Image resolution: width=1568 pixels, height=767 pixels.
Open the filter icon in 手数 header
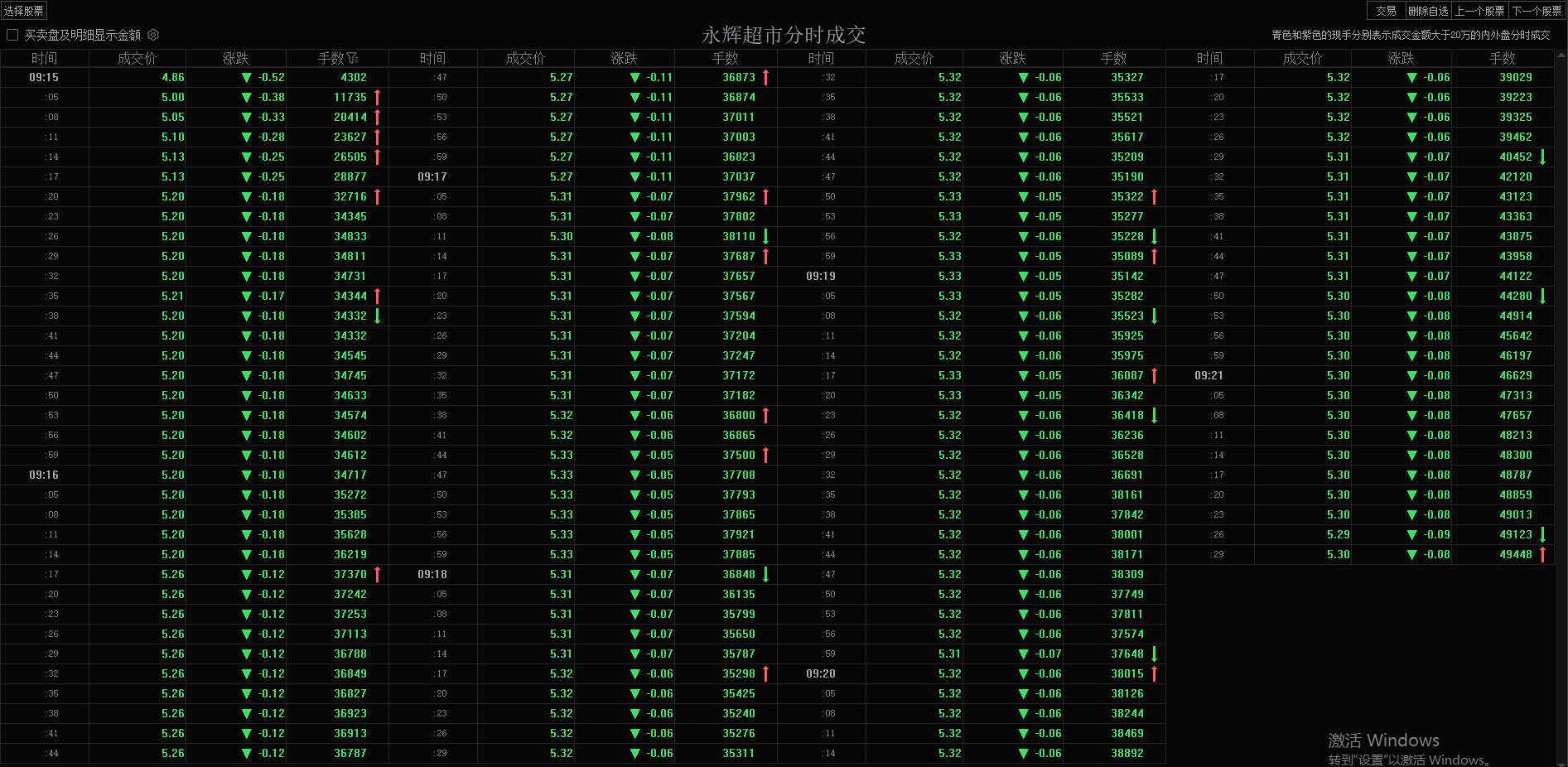(x=352, y=58)
